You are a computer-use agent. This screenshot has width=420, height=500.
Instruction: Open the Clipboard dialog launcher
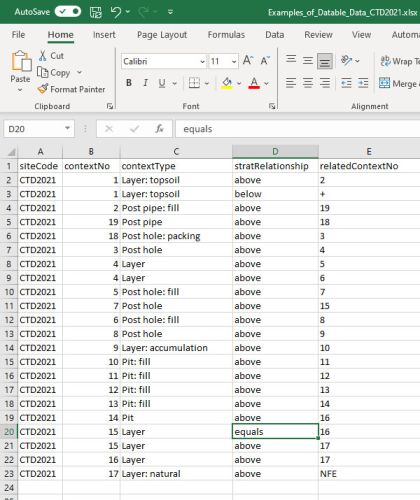pyautogui.click(x=110, y=106)
